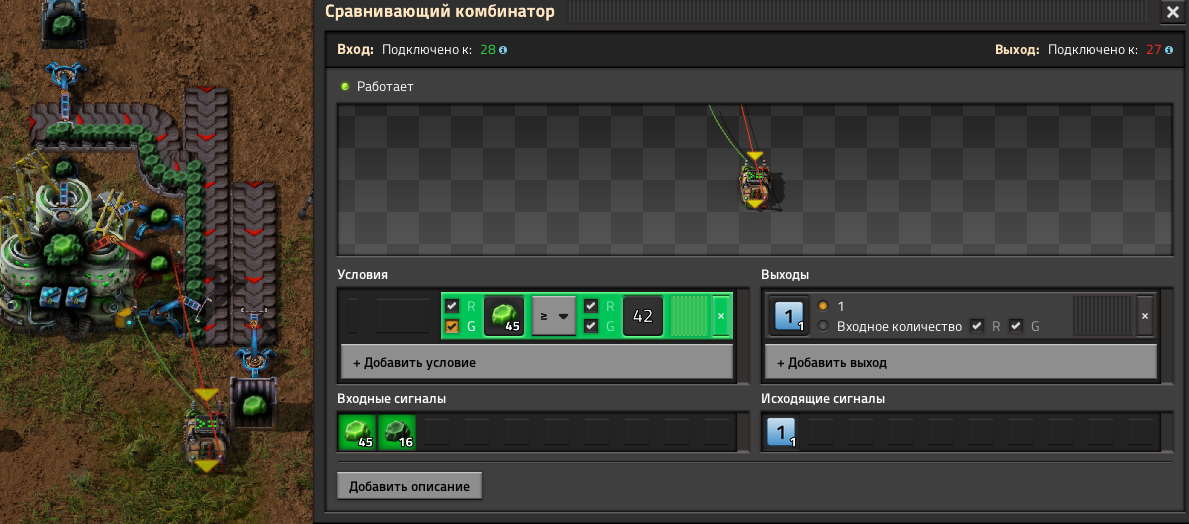Viewport: 1189px width, 524px height.
Task: Grab the dark drag handle of the output row
Action: 1102,316
